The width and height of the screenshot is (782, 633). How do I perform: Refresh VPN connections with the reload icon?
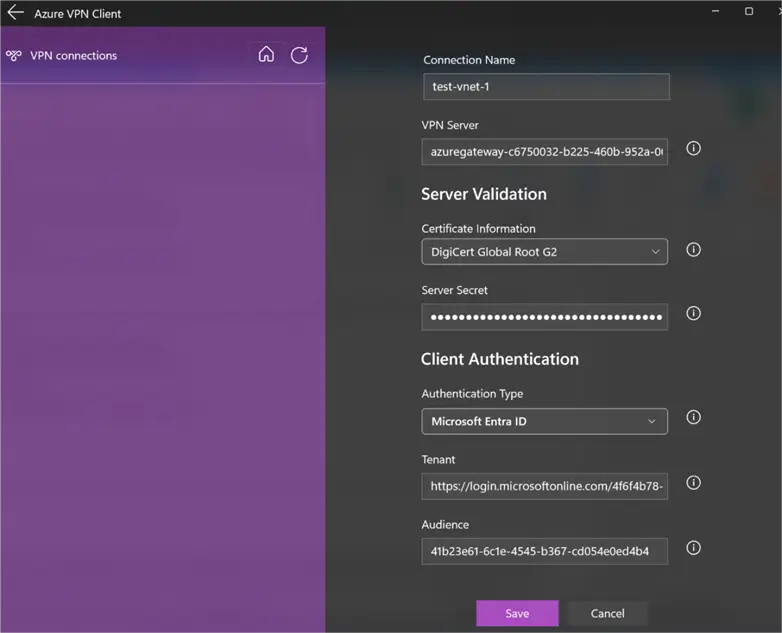click(299, 55)
